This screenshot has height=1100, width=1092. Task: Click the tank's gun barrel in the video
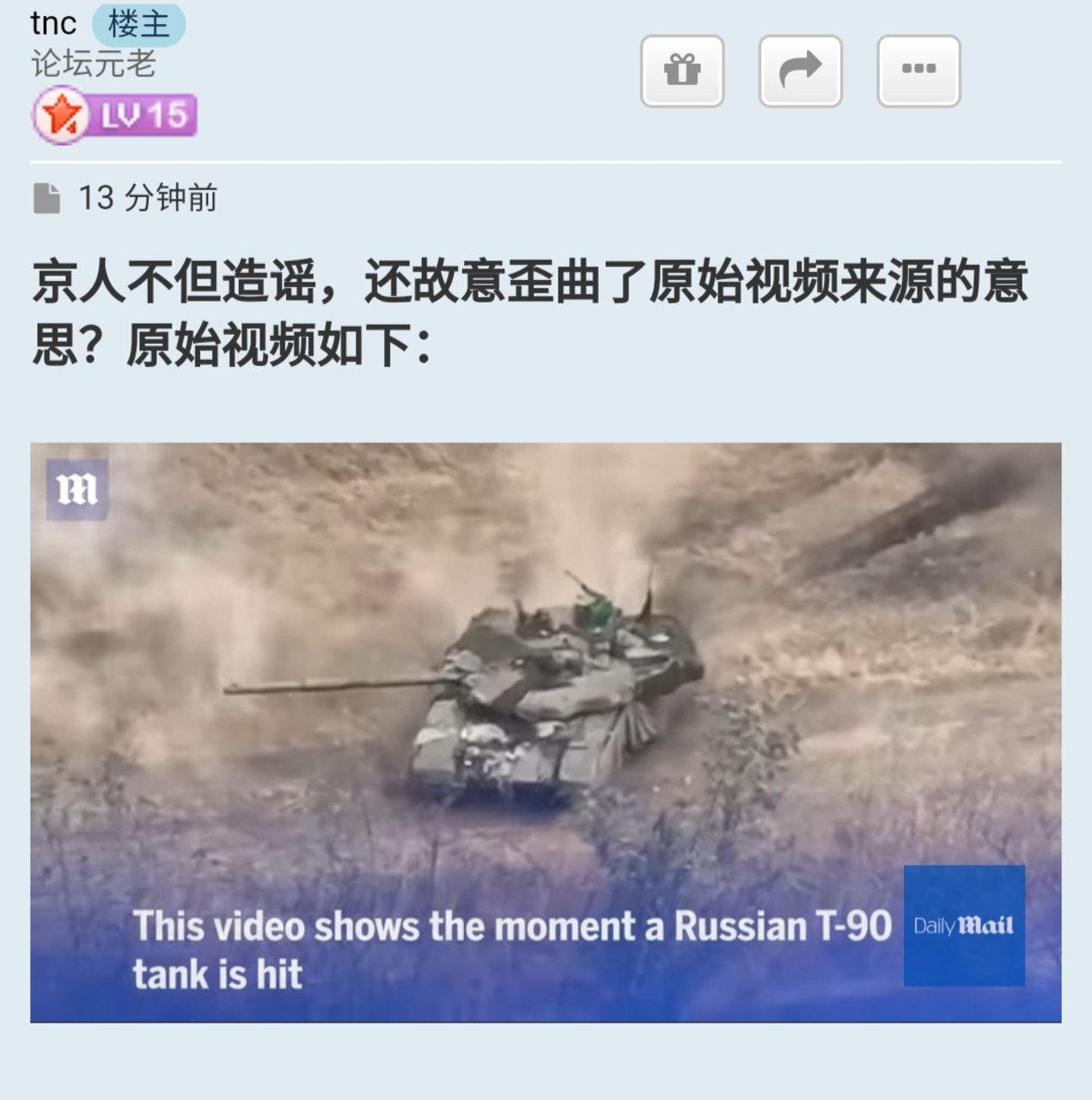click(x=341, y=685)
